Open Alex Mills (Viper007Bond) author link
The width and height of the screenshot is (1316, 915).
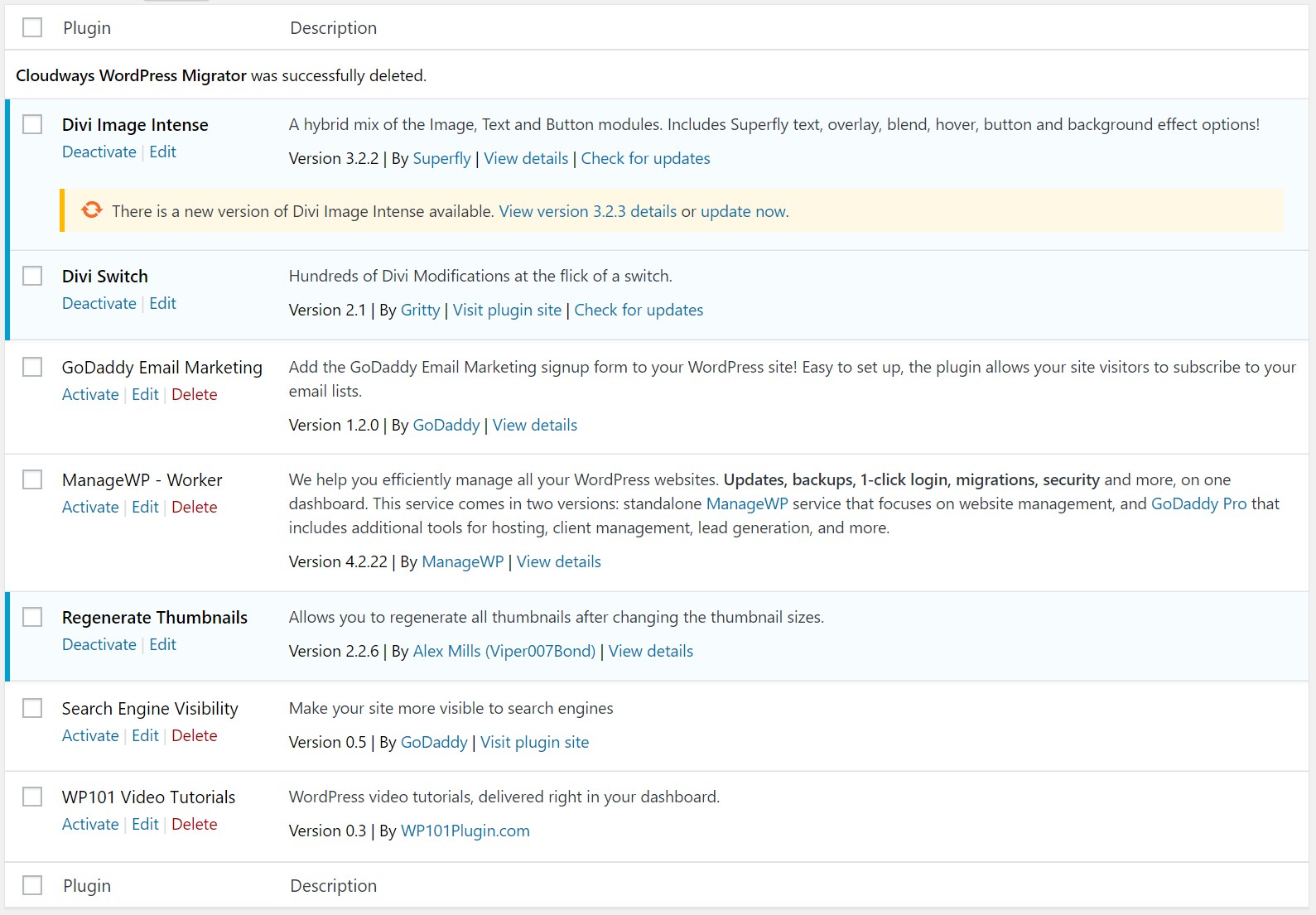click(x=504, y=652)
